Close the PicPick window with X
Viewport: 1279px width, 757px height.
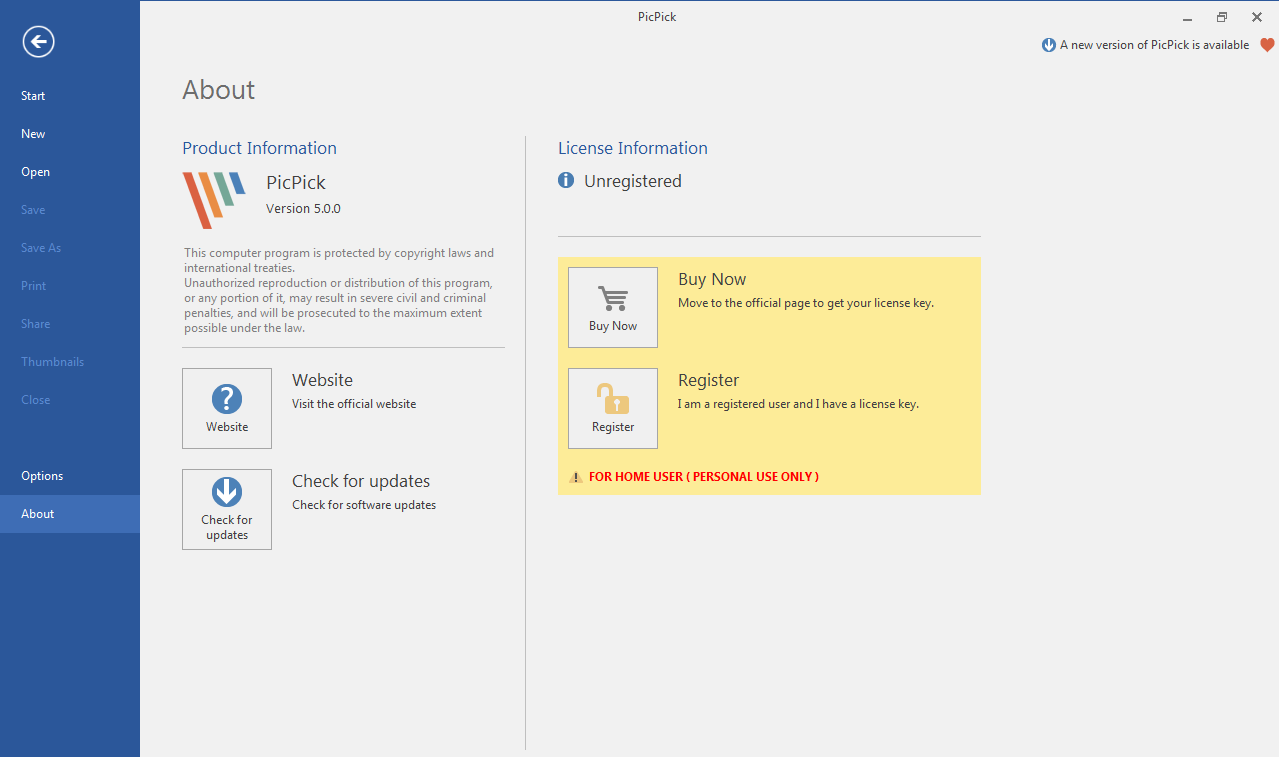(1257, 17)
